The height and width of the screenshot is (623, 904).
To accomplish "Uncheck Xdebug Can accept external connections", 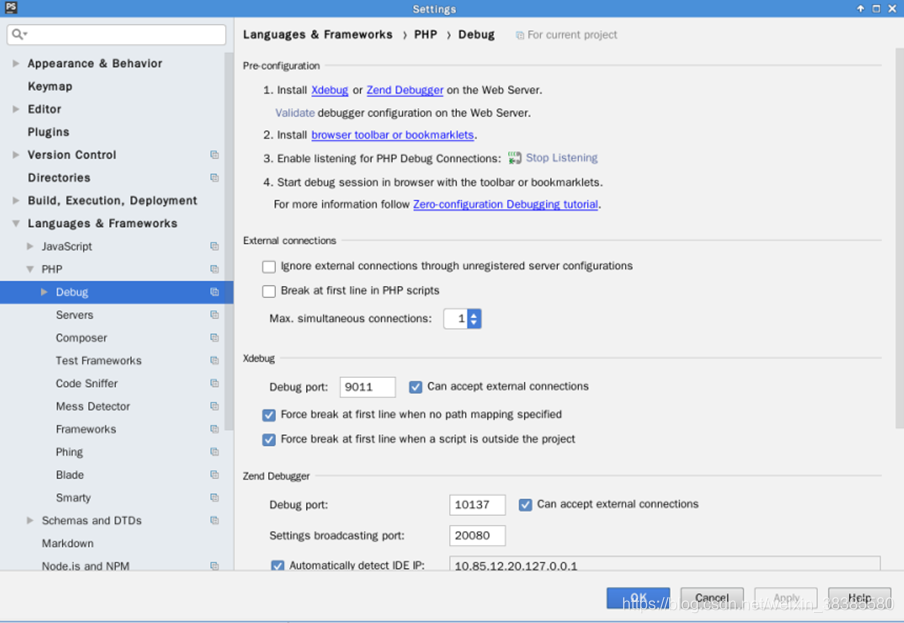I will point(416,387).
